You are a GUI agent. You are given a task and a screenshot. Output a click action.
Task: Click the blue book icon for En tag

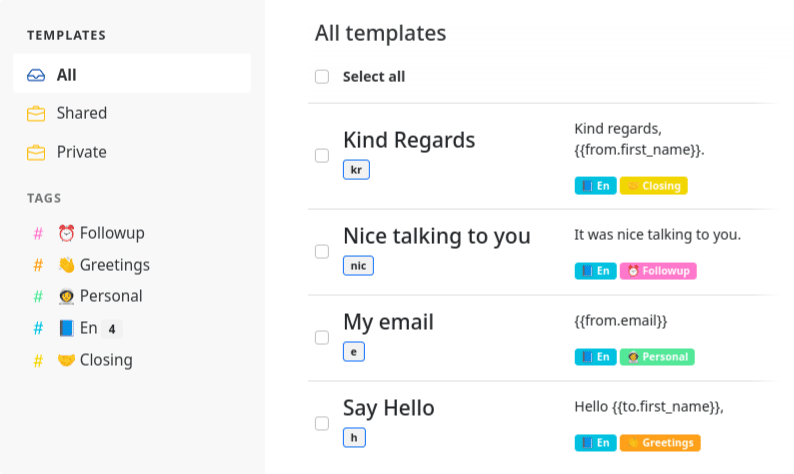click(66, 328)
